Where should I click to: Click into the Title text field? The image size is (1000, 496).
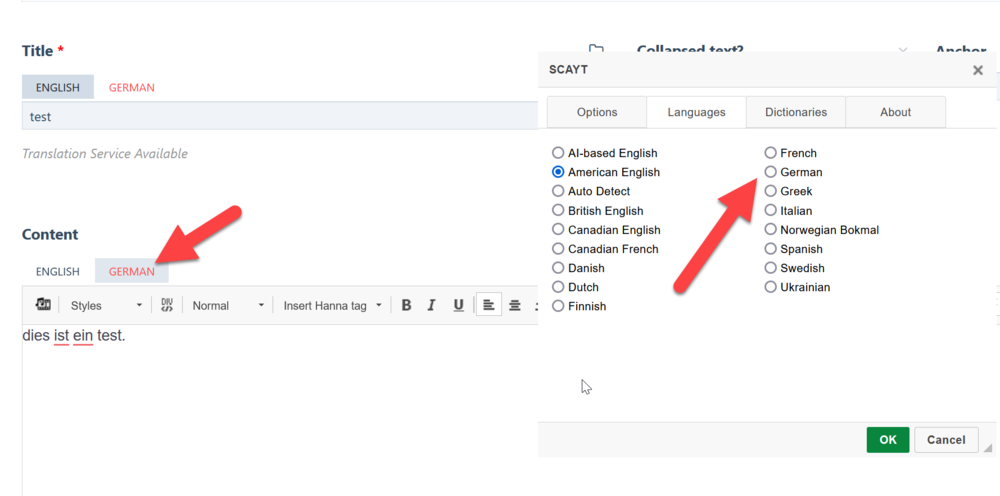click(280, 117)
